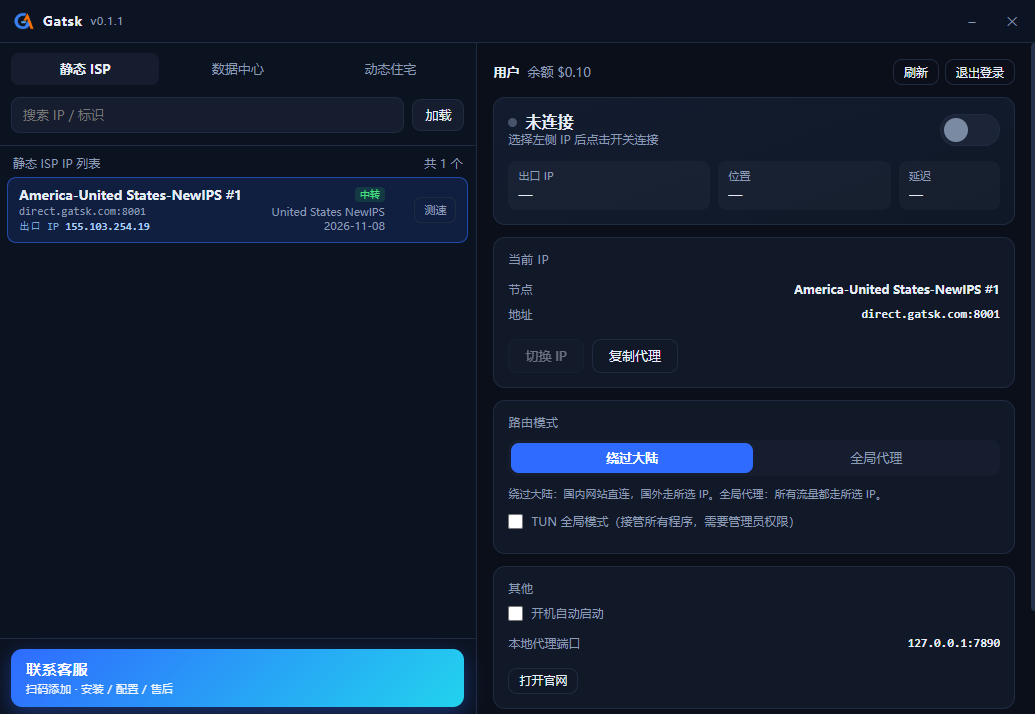This screenshot has width=1035, height=714.
Task: Toggle the connection switch on
Action: [970, 130]
